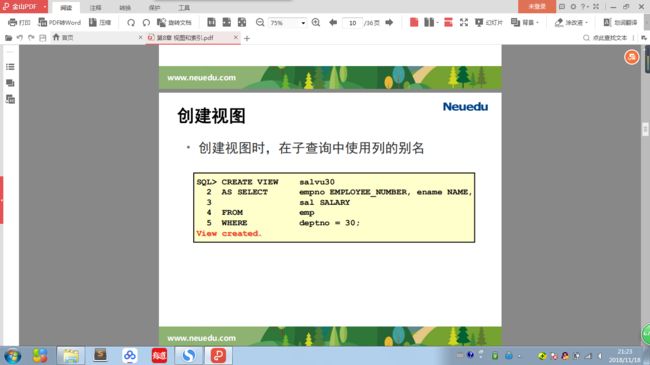Screen dimensions: 650x365
Task: Open the 背景 background dropdown
Action: [x=525, y=22]
